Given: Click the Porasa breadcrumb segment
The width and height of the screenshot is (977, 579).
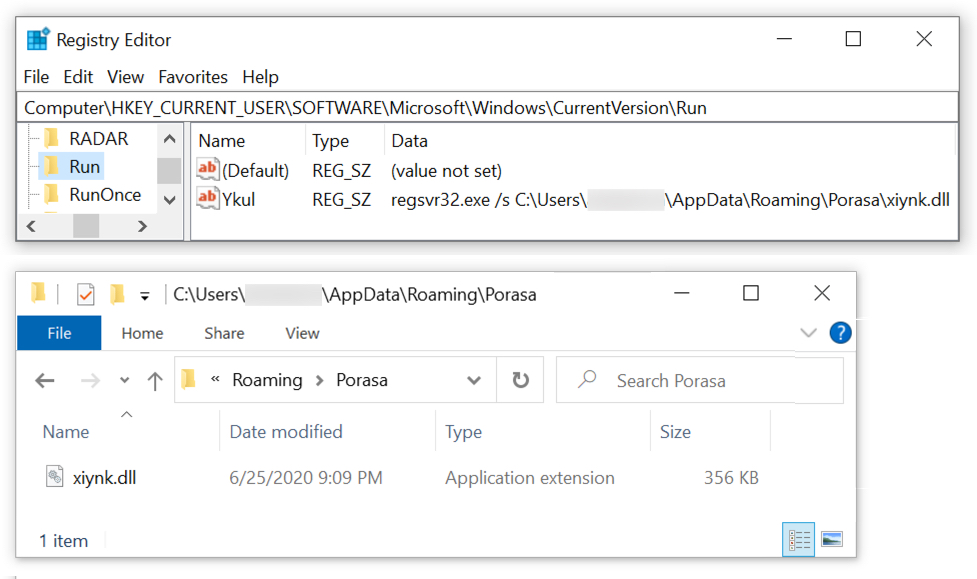Looking at the screenshot, I should (362, 380).
